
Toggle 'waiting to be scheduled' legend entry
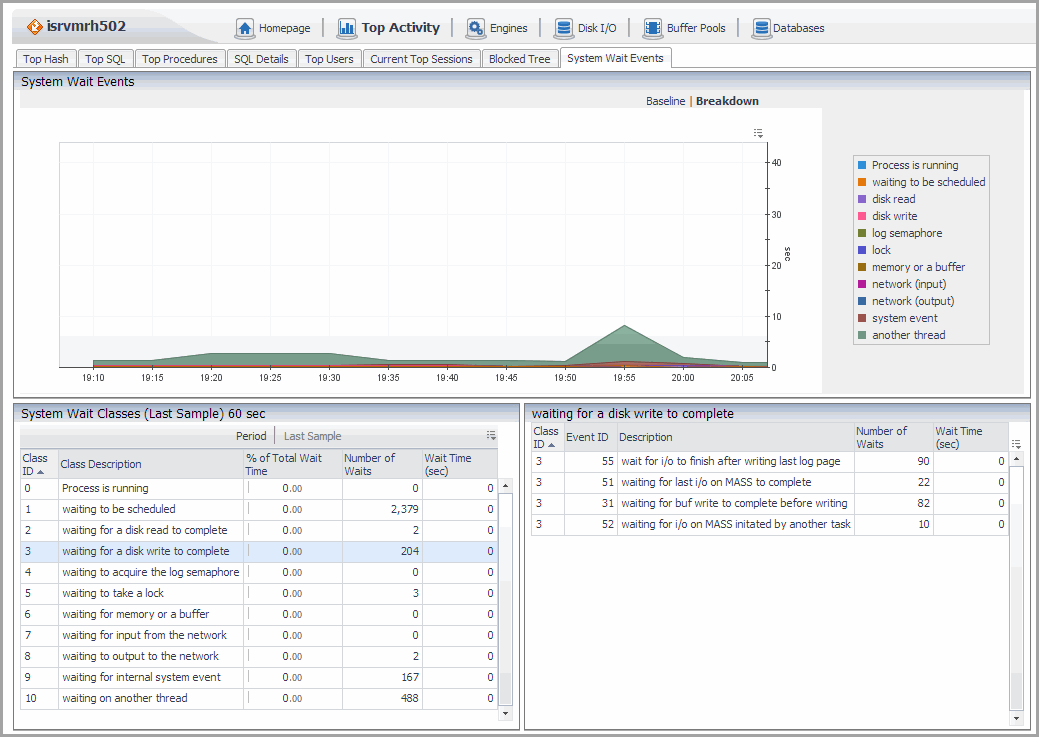pyautogui.click(x=927, y=182)
